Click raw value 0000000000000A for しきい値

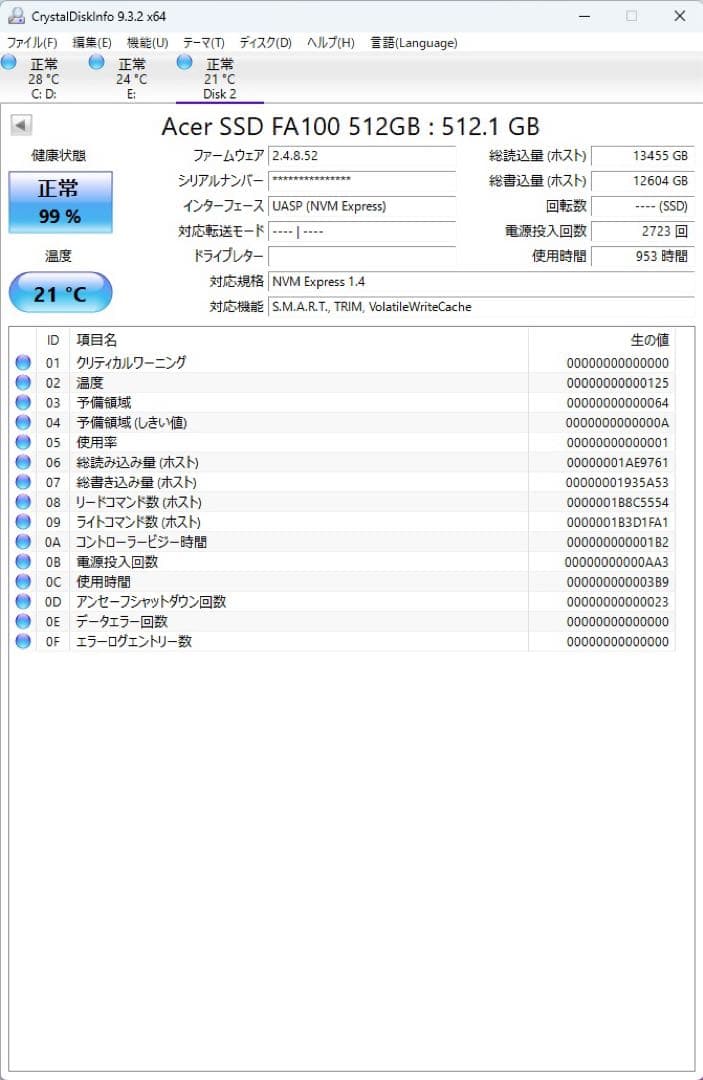pyautogui.click(x=618, y=423)
